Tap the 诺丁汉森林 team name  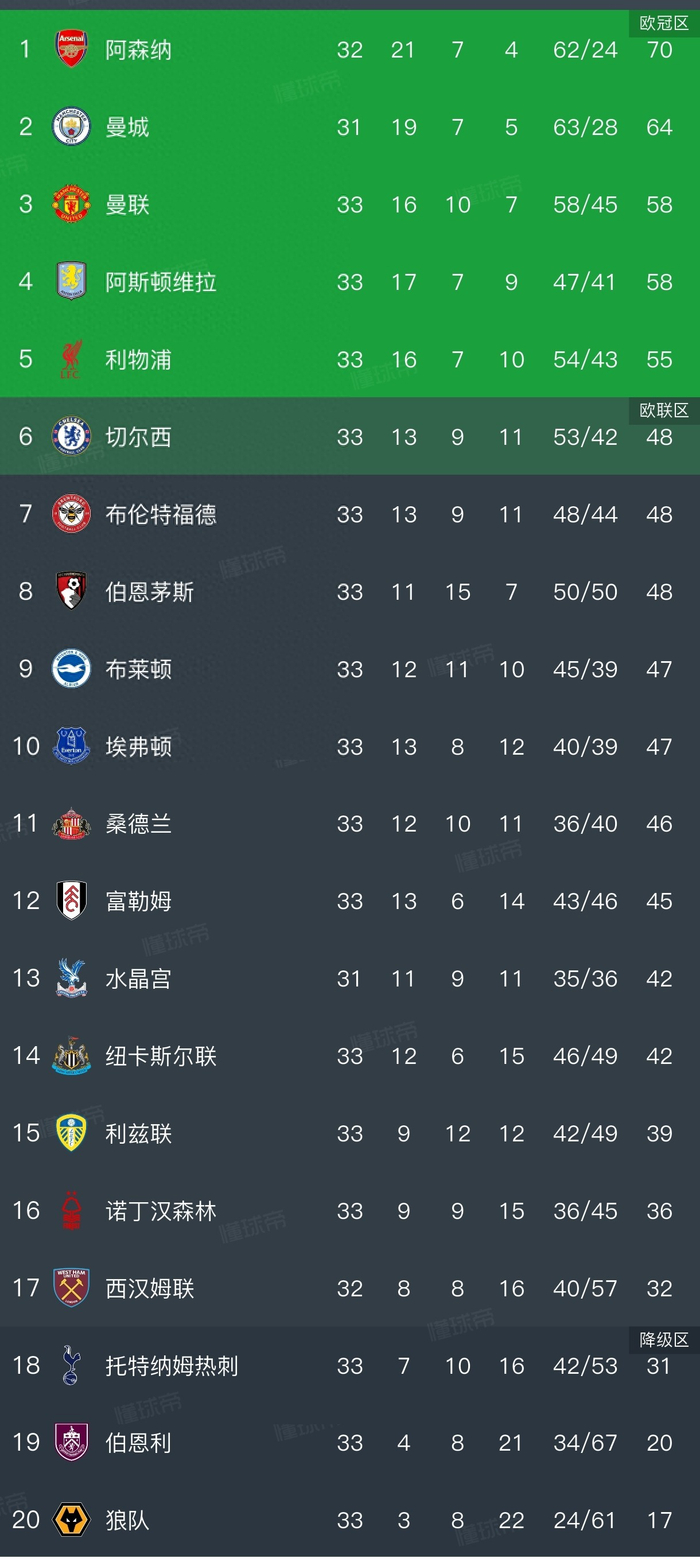(x=161, y=1211)
